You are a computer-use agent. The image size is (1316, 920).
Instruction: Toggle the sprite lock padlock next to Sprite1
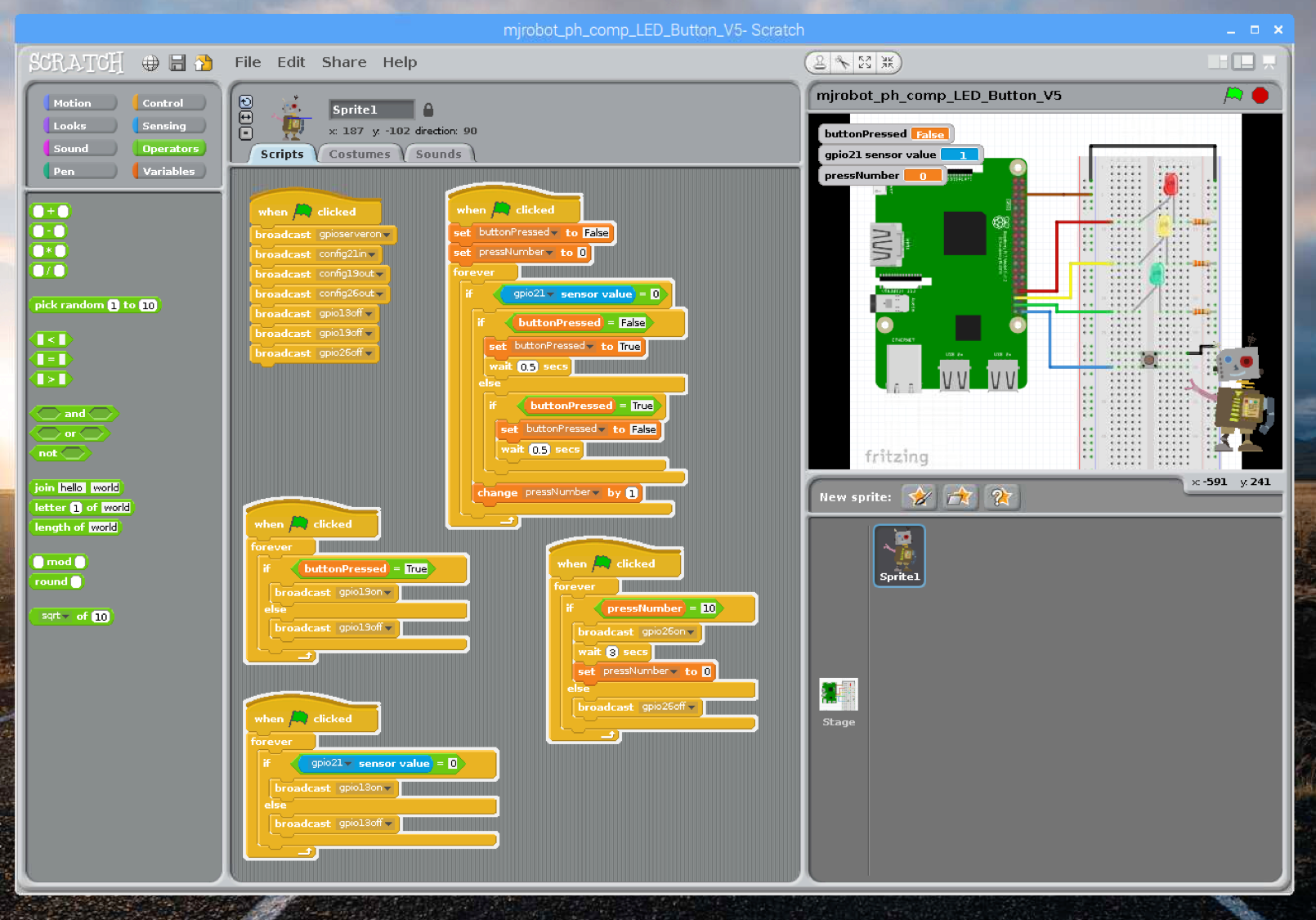coord(427,109)
